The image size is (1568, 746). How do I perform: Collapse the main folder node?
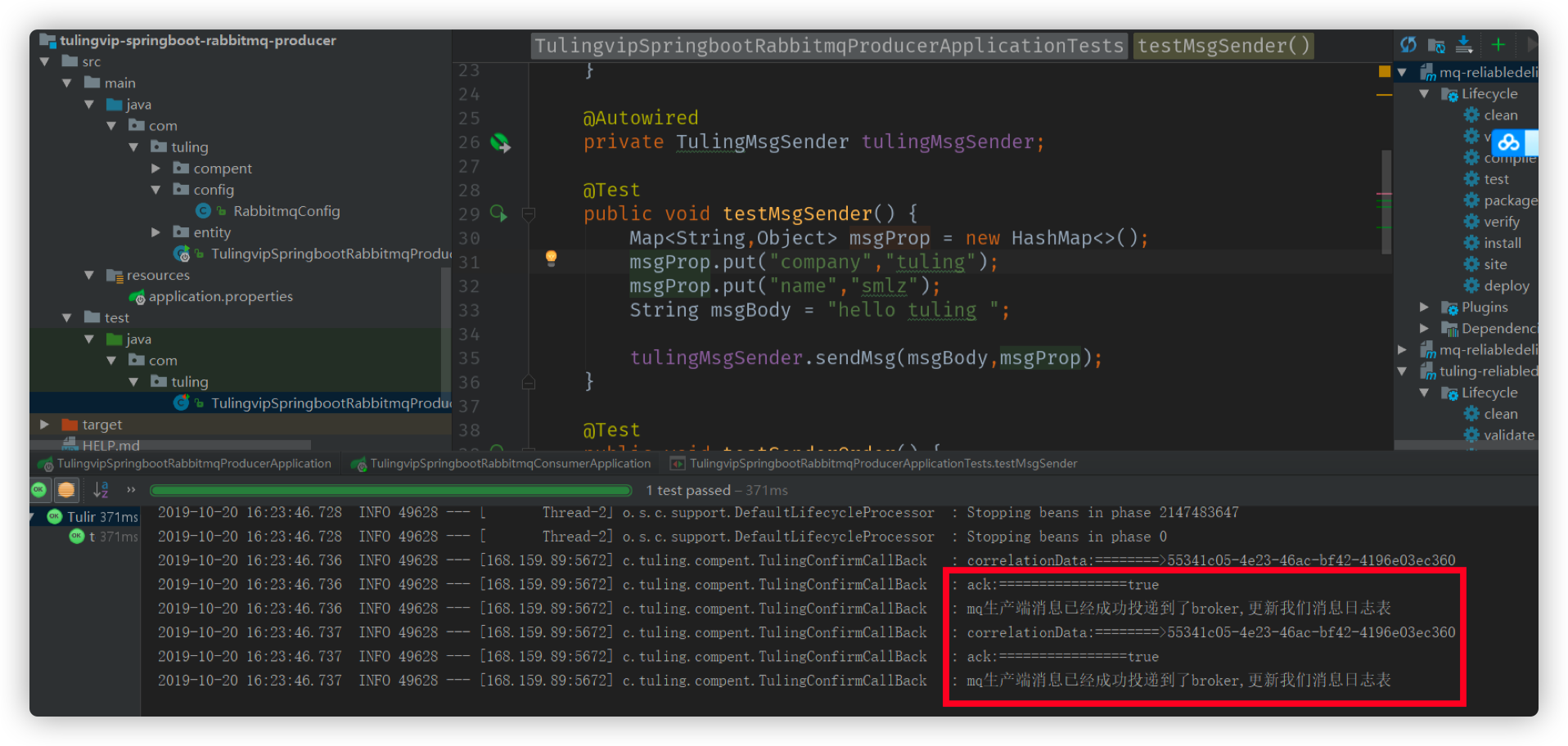coord(67,83)
